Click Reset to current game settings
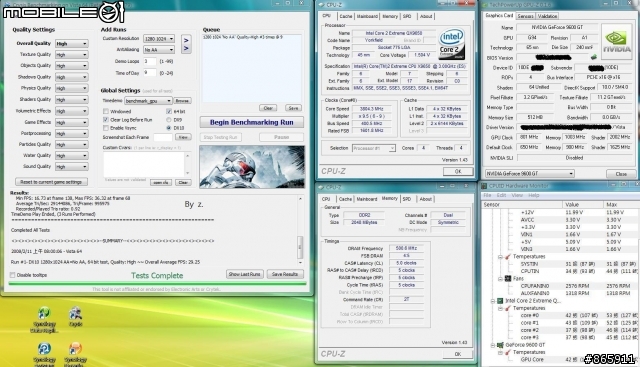 pyautogui.click(x=51, y=182)
